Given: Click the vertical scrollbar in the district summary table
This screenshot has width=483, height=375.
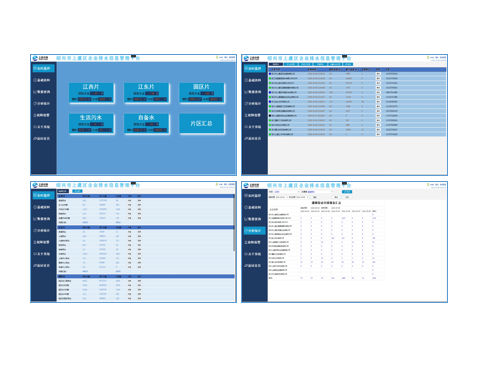Looking at the screenshot, I should (x=234, y=223).
